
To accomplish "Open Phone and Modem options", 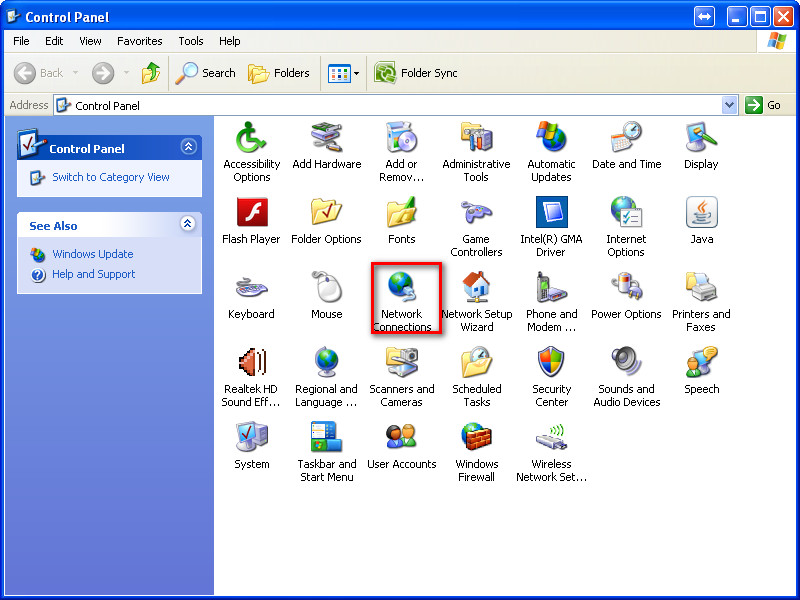I will click(x=552, y=302).
